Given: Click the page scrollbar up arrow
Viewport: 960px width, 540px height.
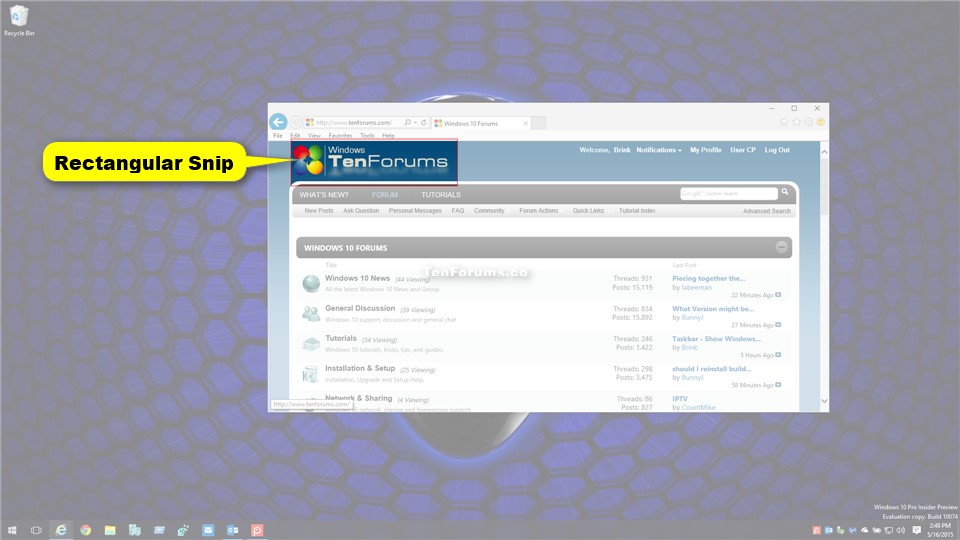Looking at the screenshot, I should (x=824, y=151).
